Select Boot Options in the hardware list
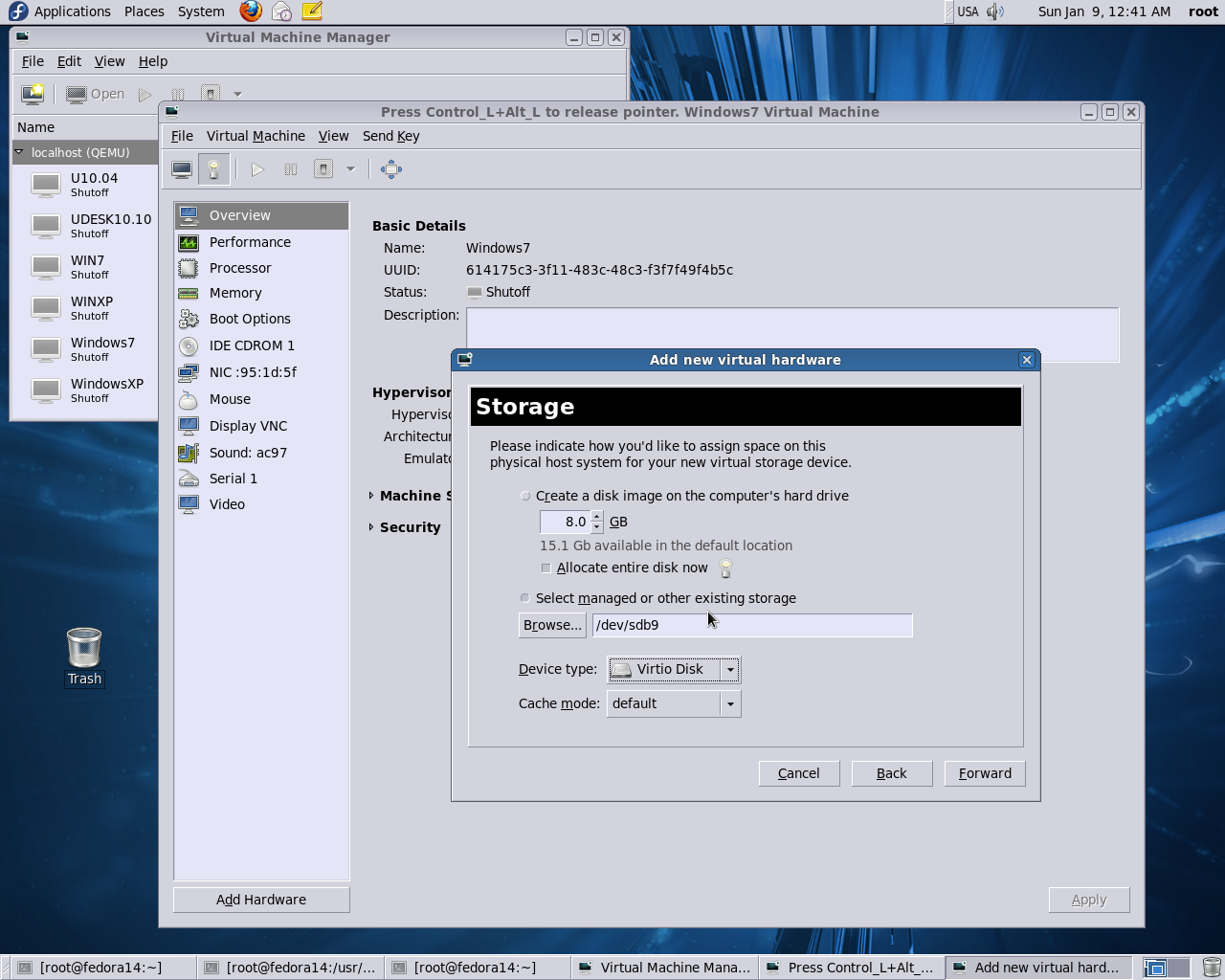 point(261,319)
